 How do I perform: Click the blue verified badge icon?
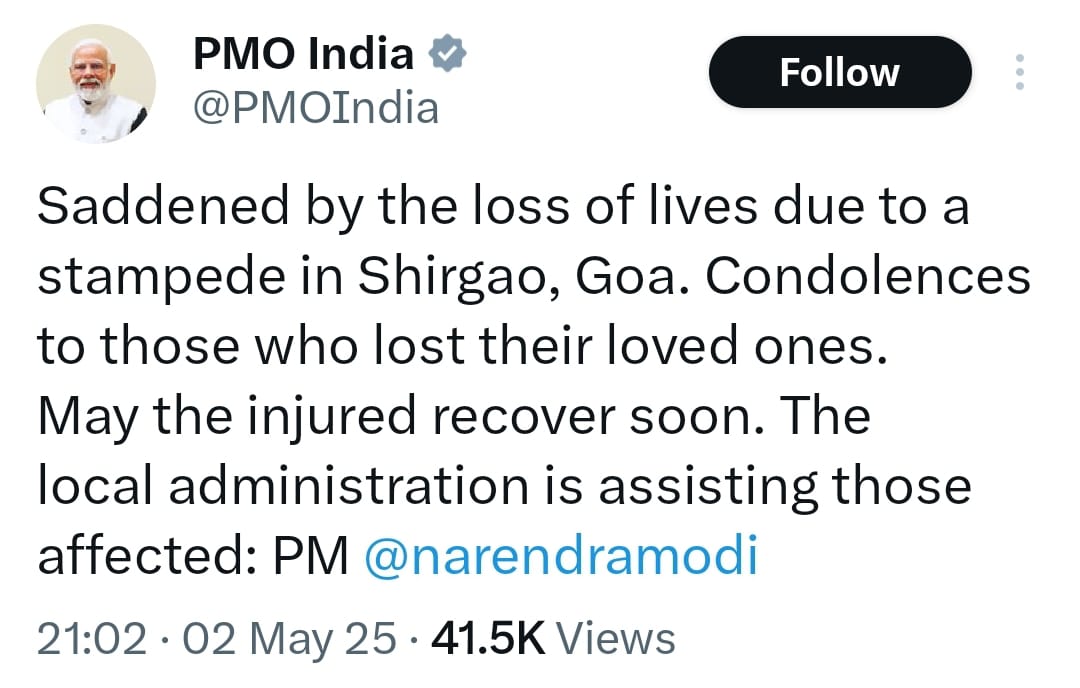tap(448, 53)
